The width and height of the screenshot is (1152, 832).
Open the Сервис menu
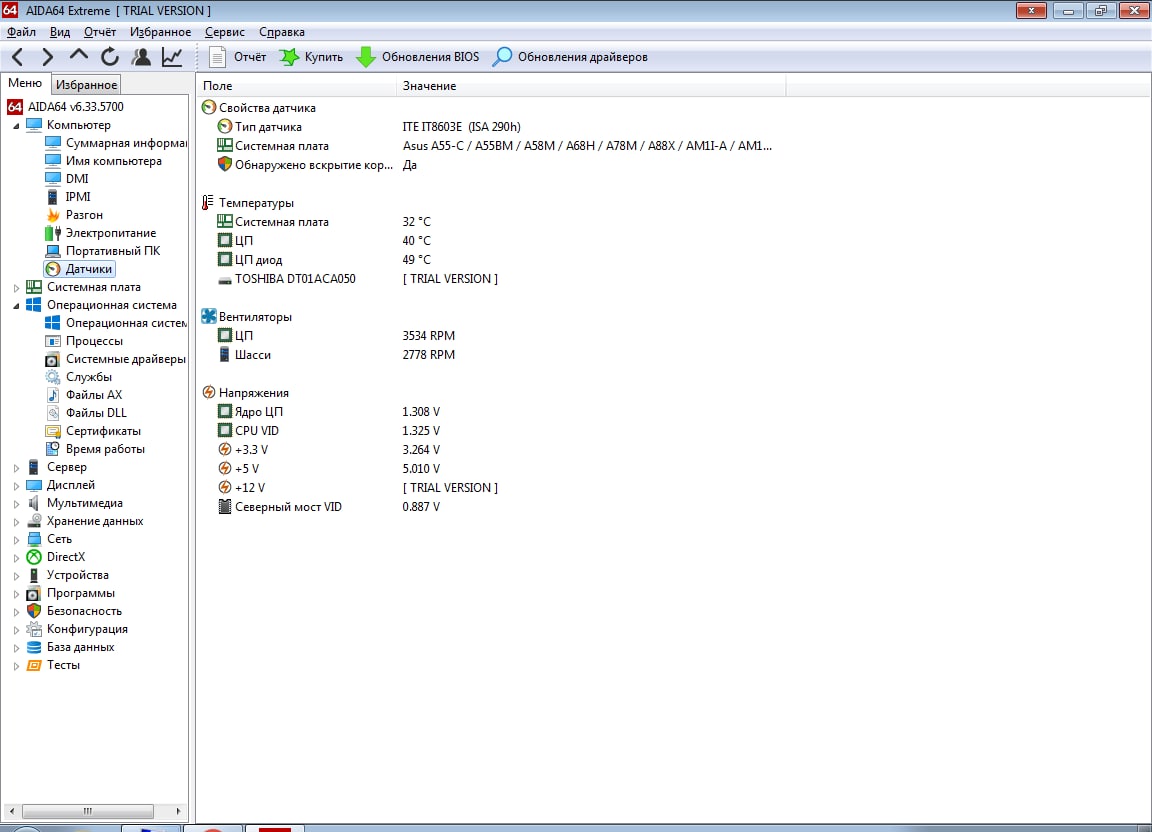pyautogui.click(x=225, y=32)
